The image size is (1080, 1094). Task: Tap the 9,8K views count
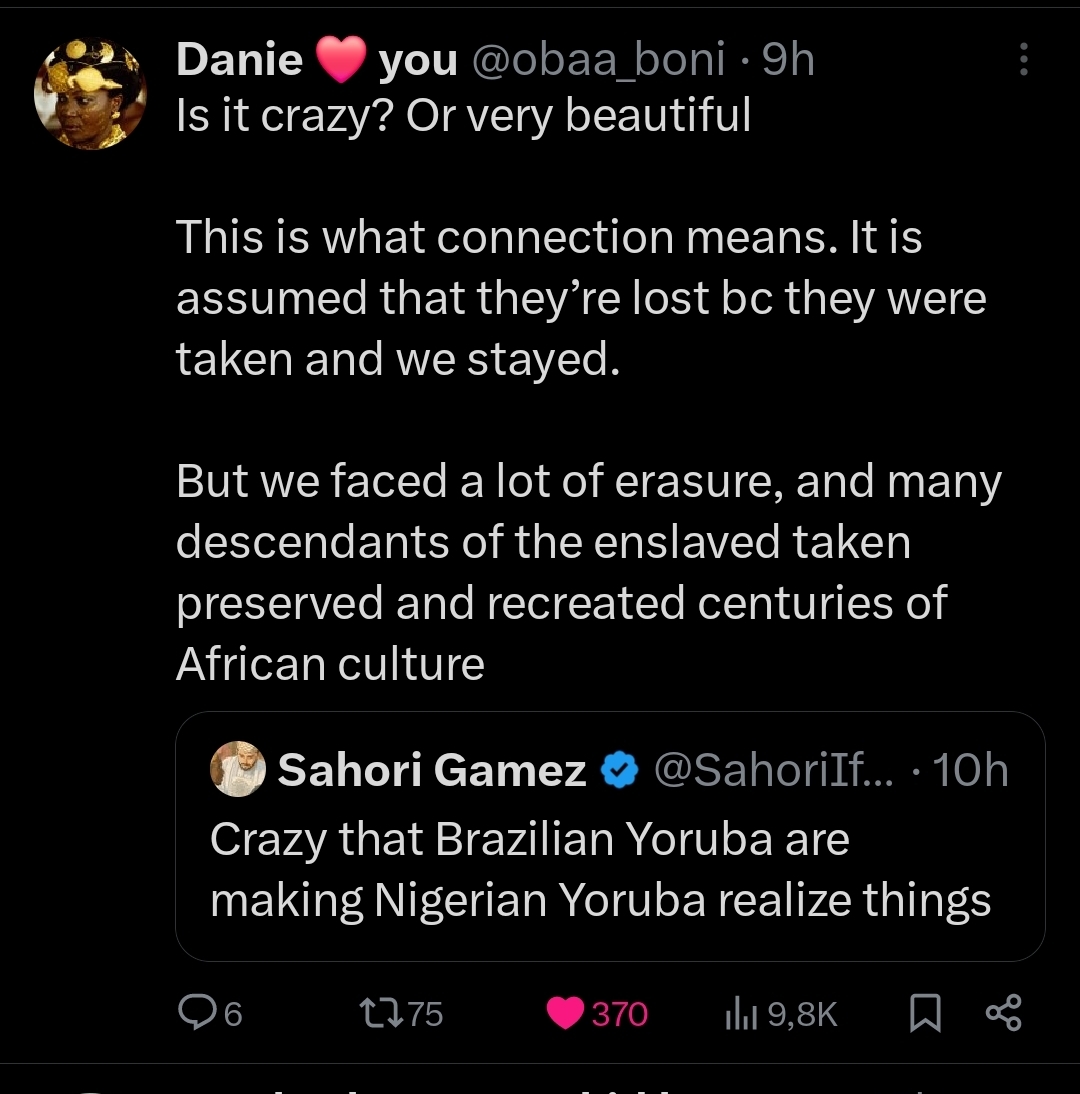(802, 1015)
